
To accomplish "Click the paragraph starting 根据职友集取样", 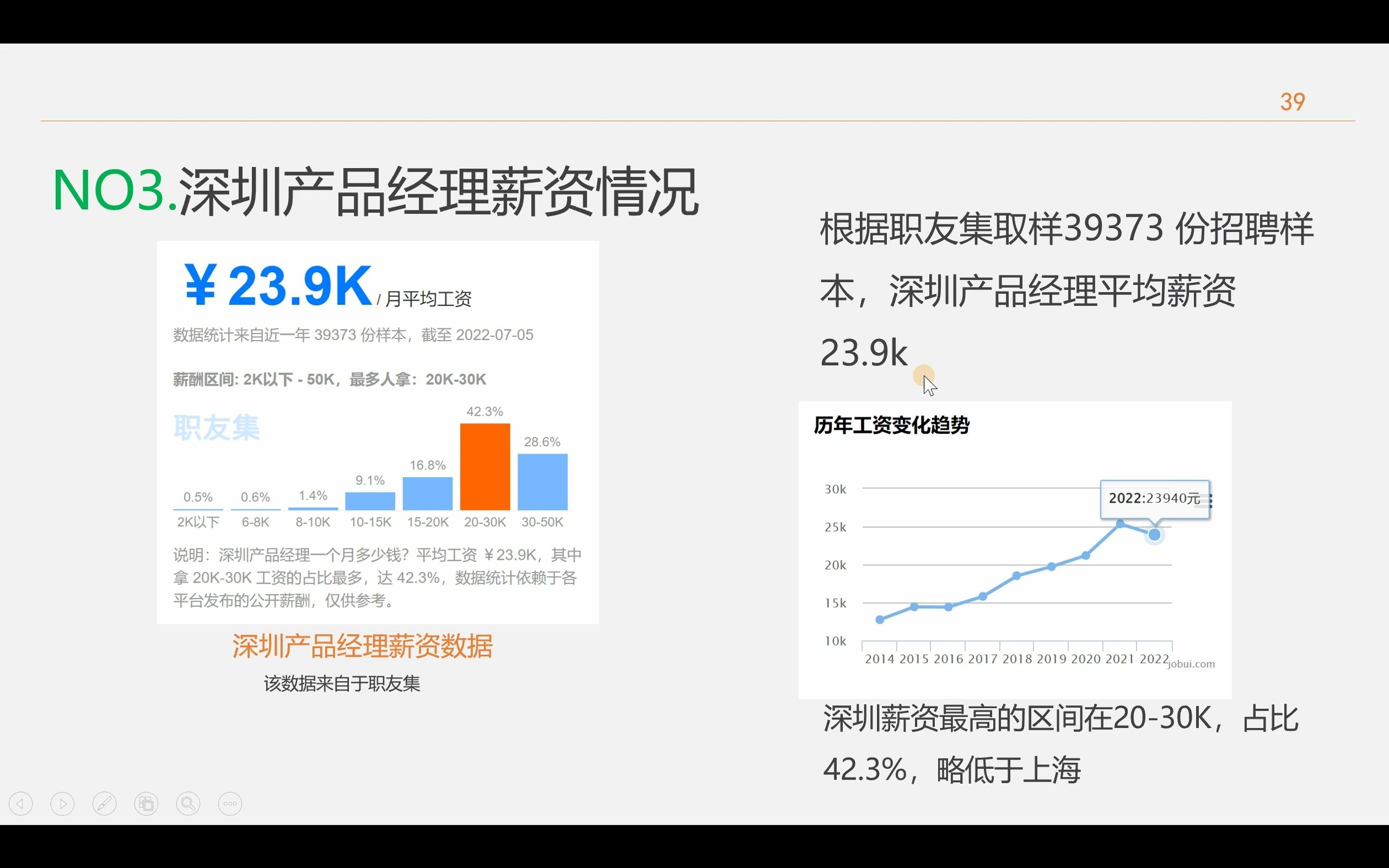I will 1067,290.
